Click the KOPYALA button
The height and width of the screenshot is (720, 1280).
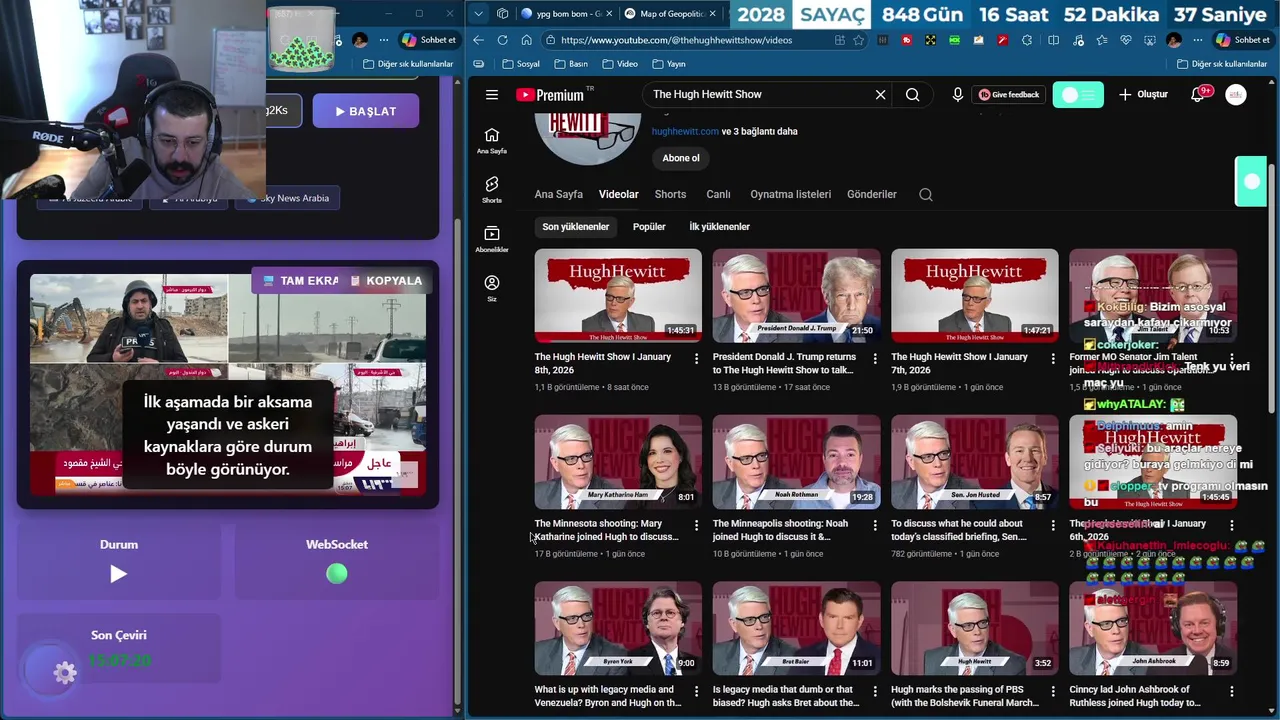click(385, 281)
